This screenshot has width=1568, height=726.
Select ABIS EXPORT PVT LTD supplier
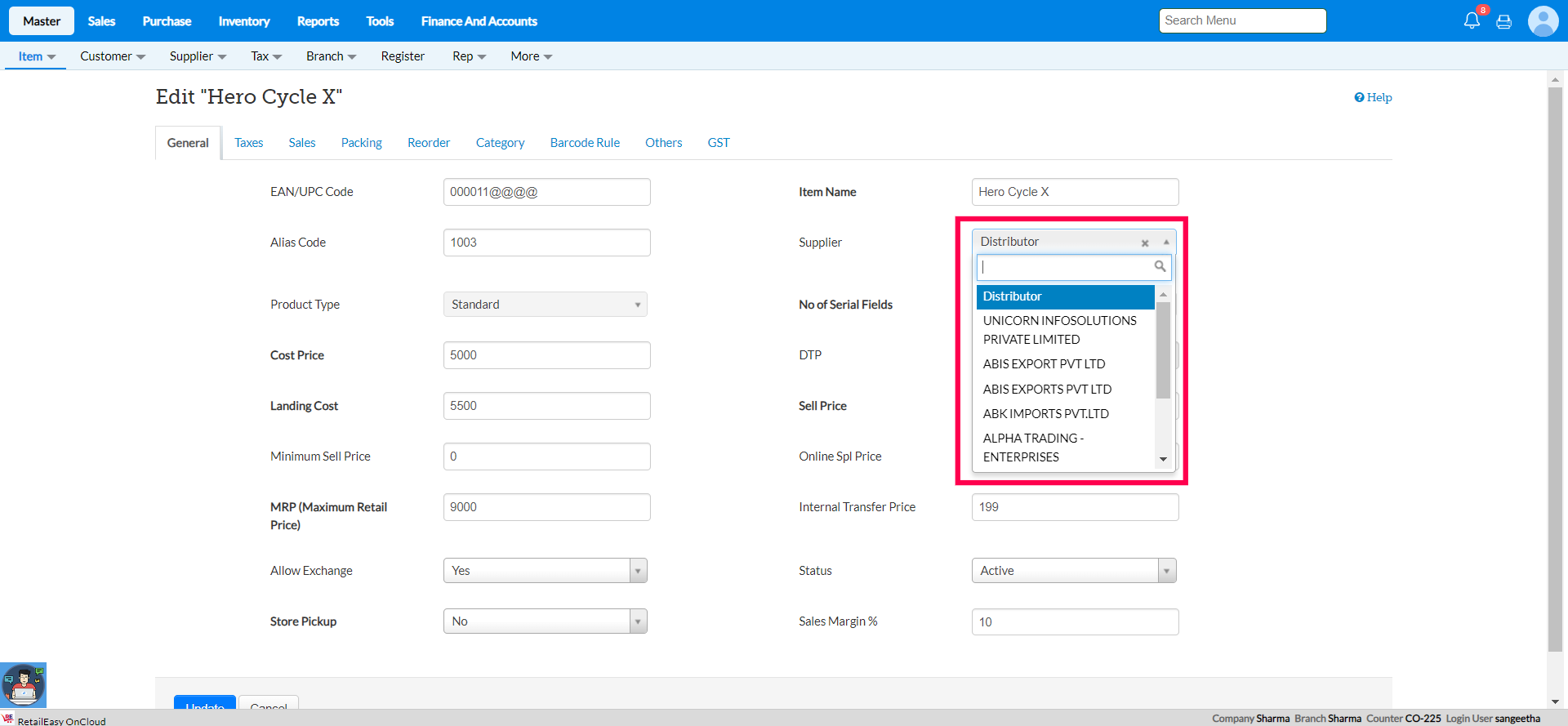tap(1044, 364)
